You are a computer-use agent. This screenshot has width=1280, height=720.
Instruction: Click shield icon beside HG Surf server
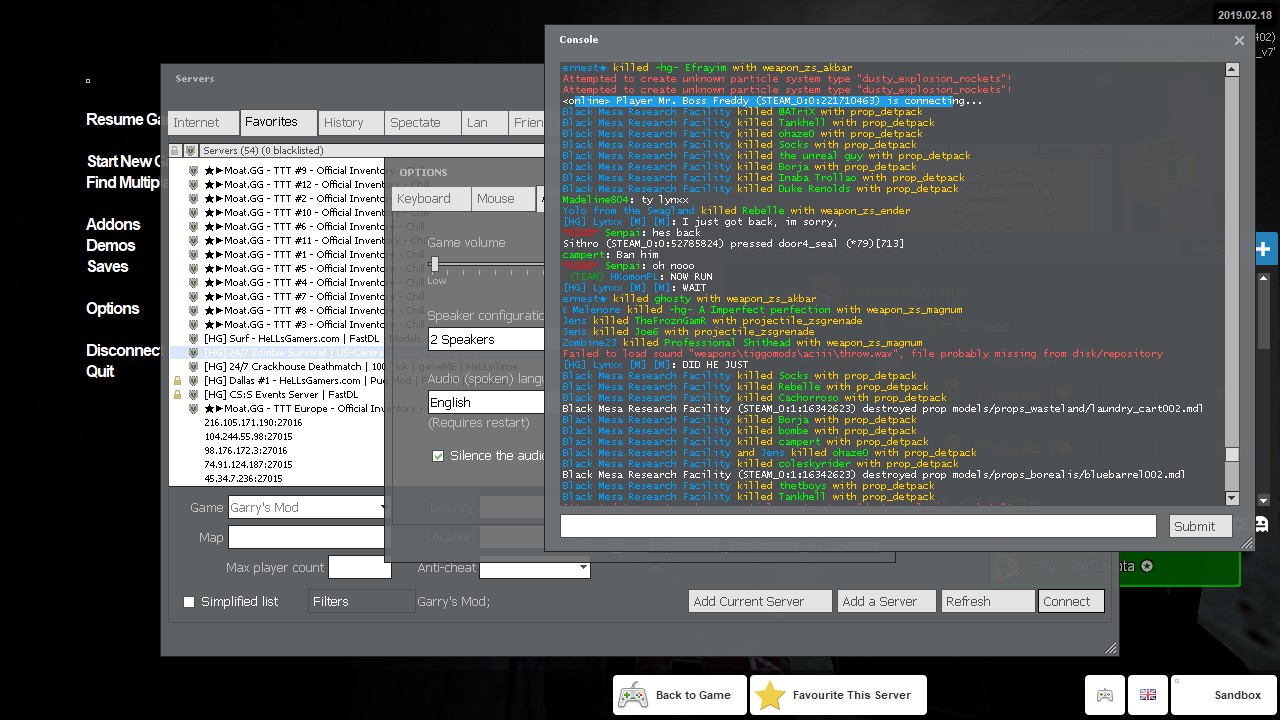(194, 339)
